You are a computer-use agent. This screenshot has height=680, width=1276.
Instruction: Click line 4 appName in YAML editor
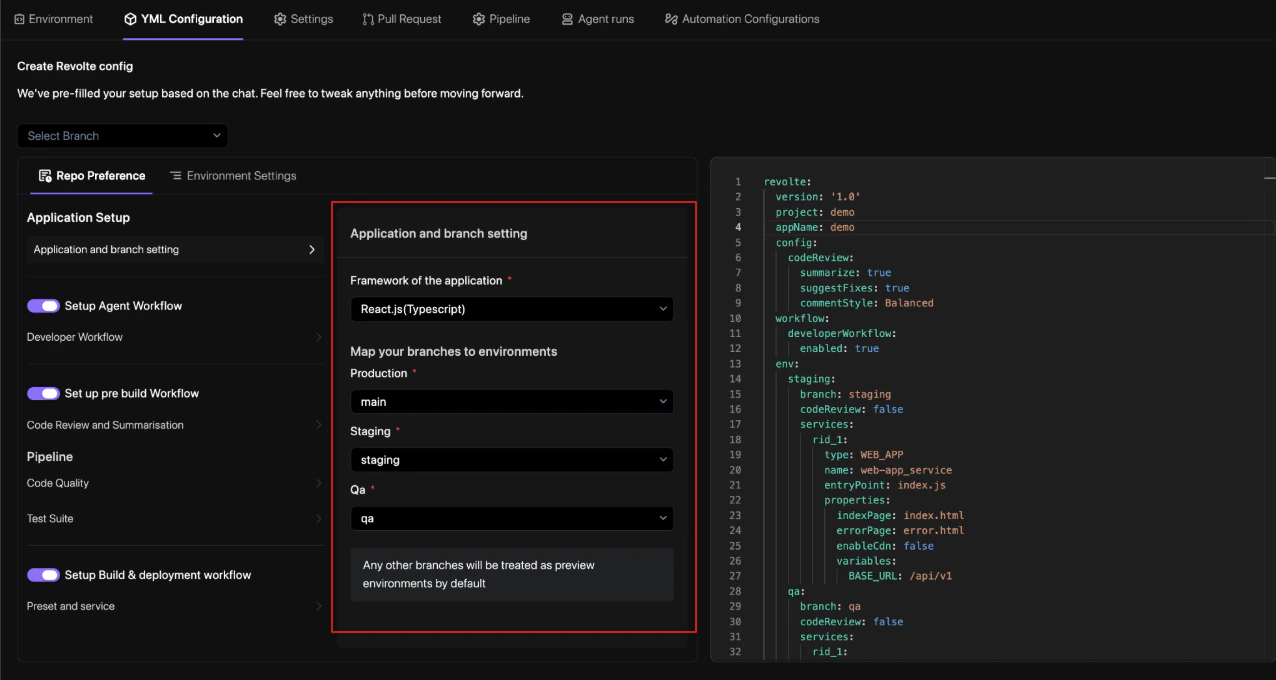[815, 227]
